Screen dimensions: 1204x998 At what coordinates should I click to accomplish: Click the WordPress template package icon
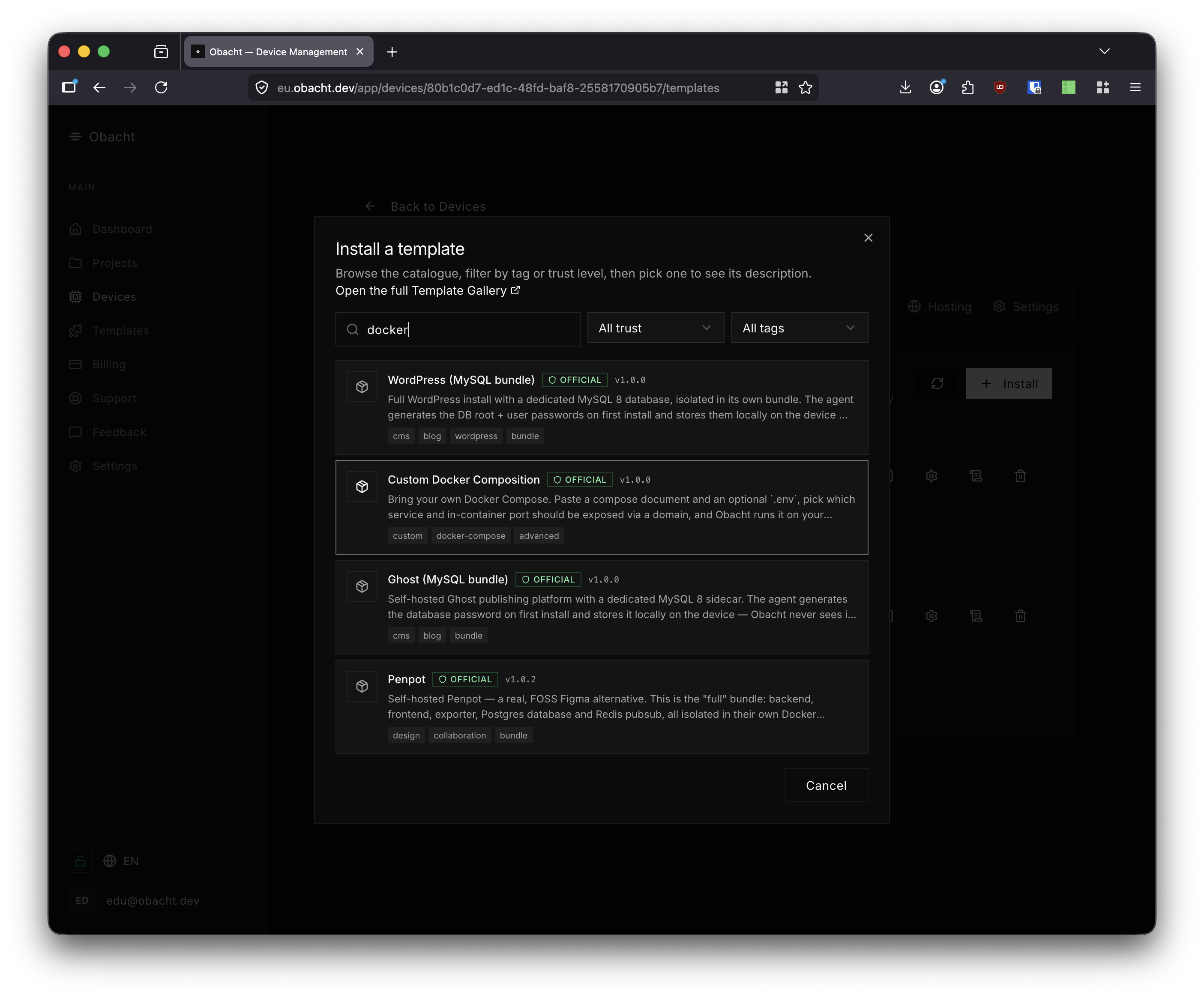(362, 387)
